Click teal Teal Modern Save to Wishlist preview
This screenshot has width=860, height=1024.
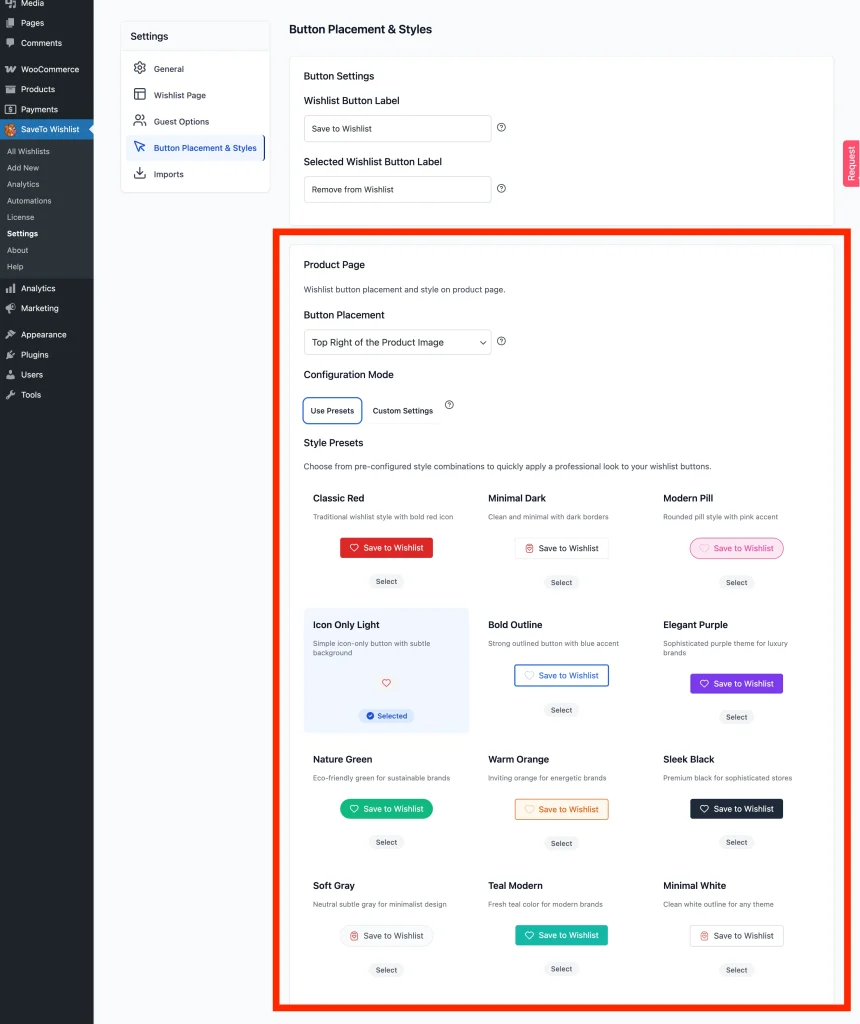562,935
